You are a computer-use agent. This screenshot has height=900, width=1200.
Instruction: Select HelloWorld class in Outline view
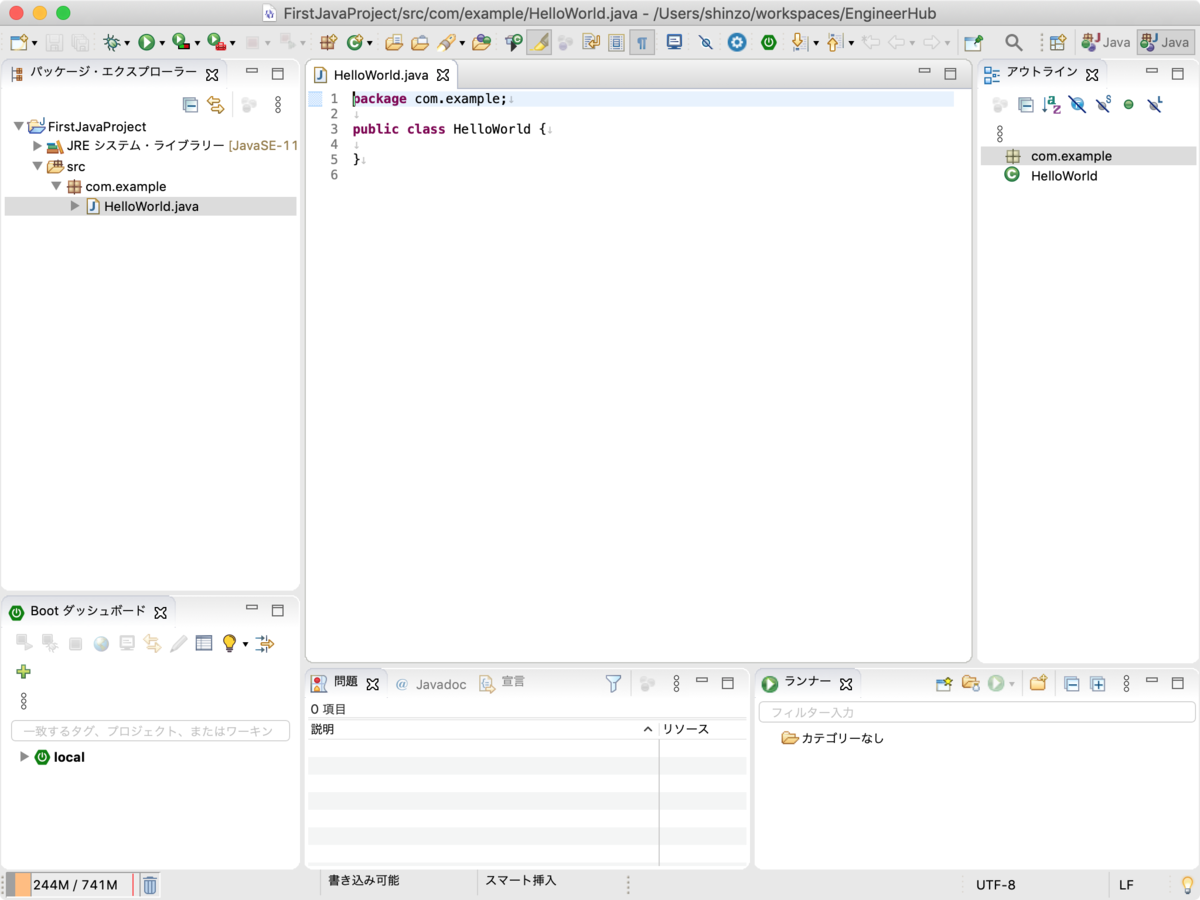(x=1064, y=176)
